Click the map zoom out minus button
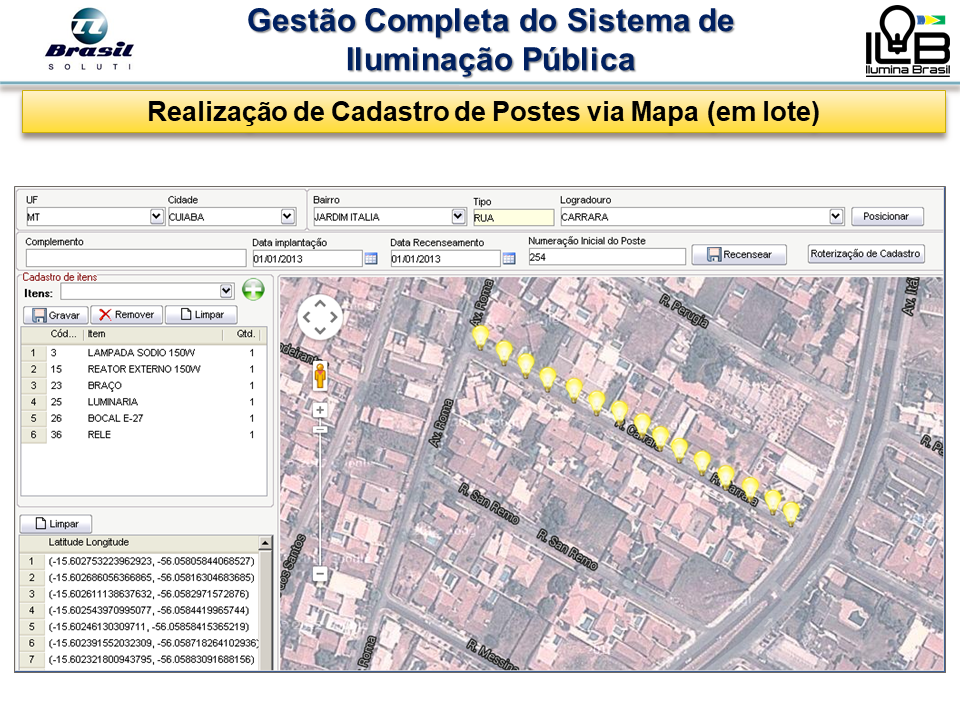The height and width of the screenshot is (720, 960). pos(320,574)
